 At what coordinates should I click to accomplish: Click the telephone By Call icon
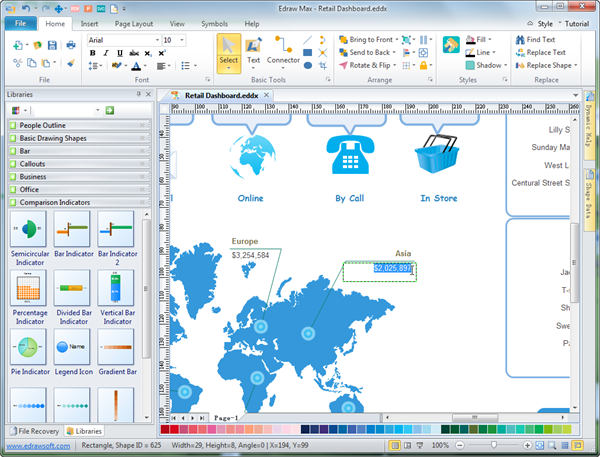(350, 153)
